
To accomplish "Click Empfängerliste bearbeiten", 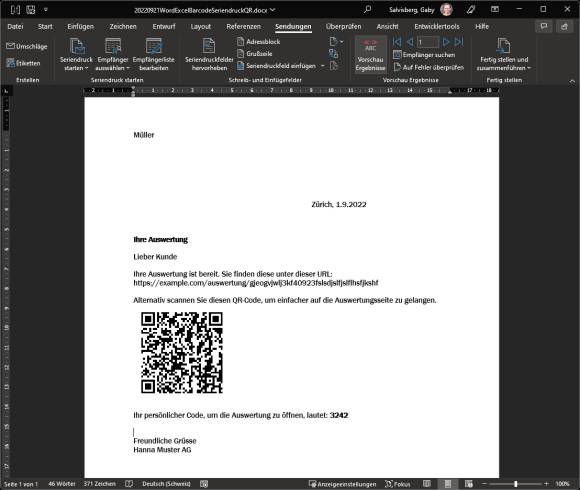I will click(154, 54).
